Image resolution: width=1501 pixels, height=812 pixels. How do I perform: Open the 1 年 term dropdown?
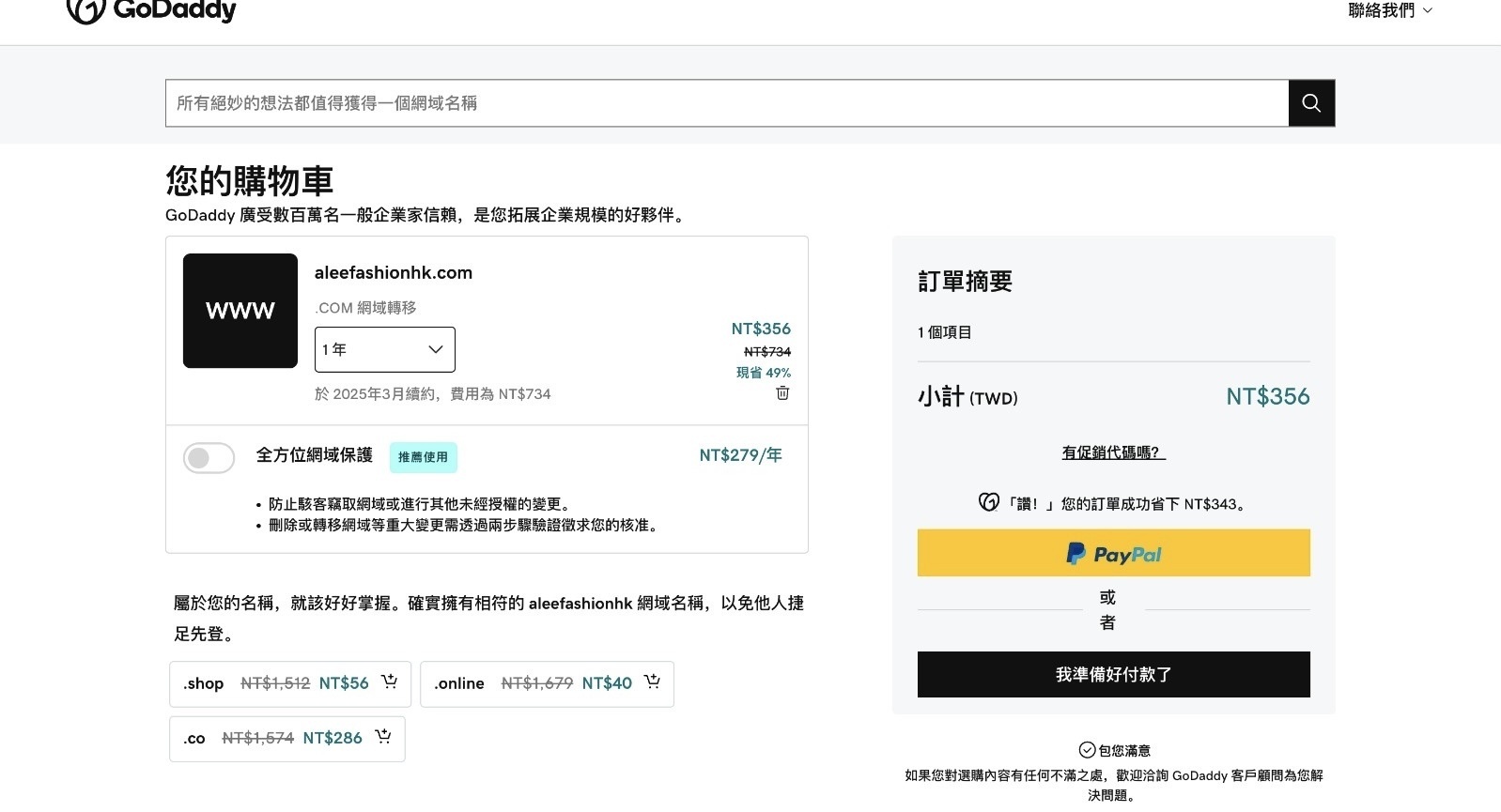pyautogui.click(x=384, y=349)
